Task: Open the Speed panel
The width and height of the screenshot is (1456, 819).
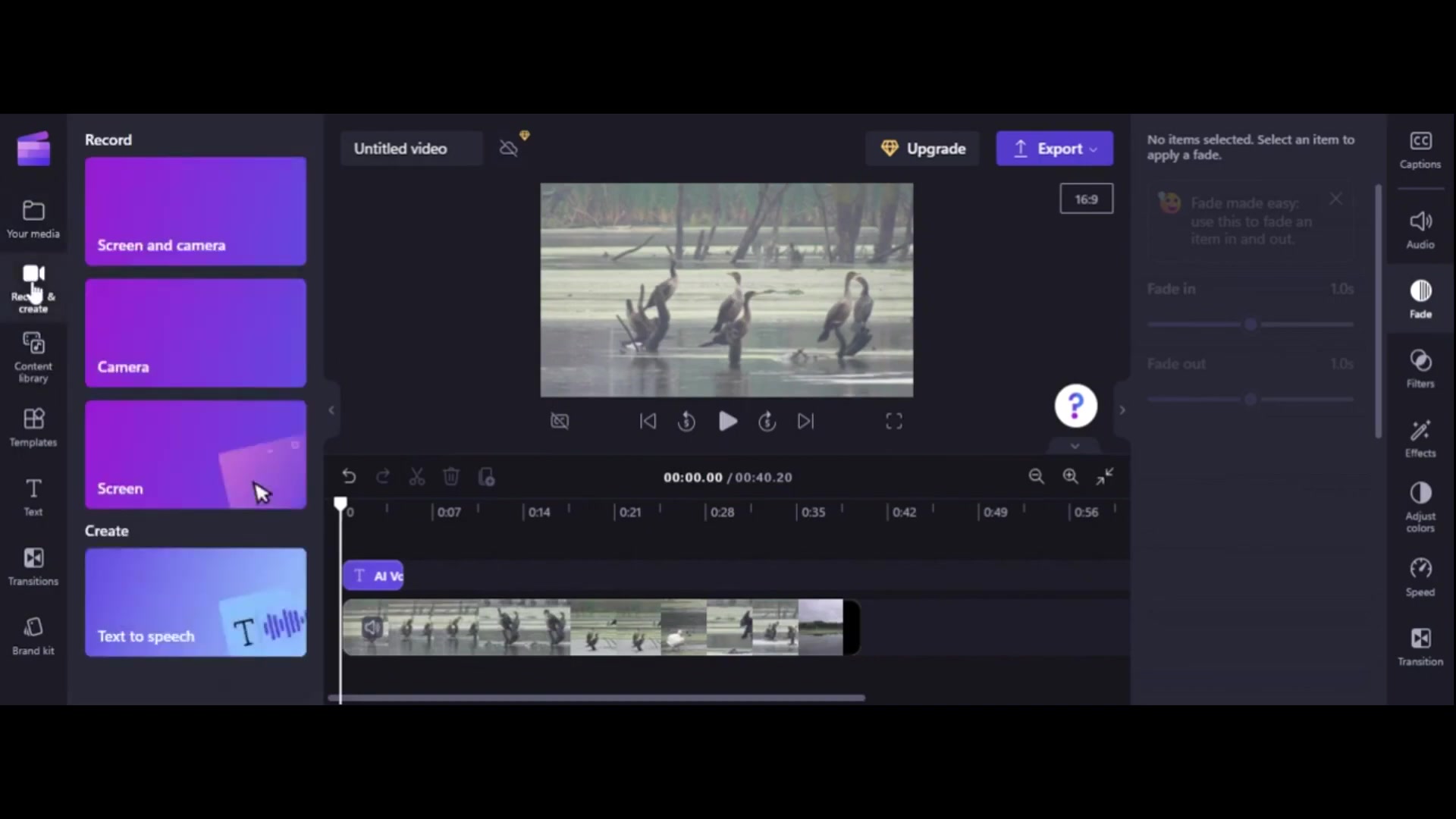Action: 1420,577
